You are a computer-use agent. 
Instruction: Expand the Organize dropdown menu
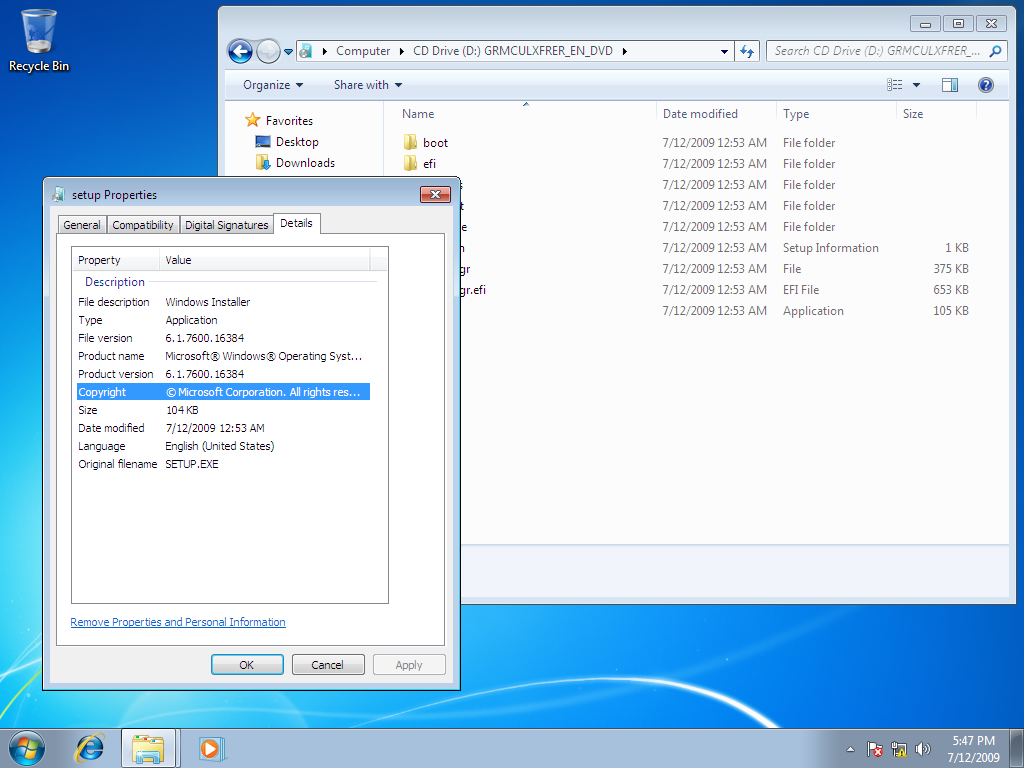pyautogui.click(x=273, y=85)
